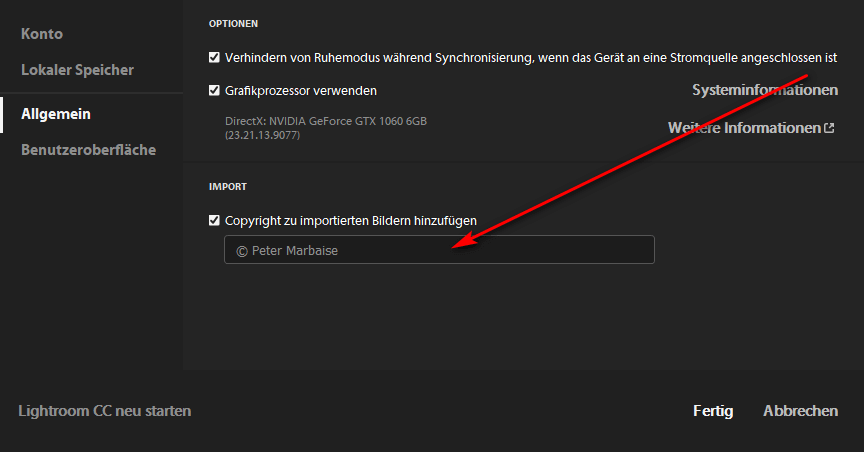864x452 pixels.
Task: Click the copyright text field
Action: (x=439, y=250)
